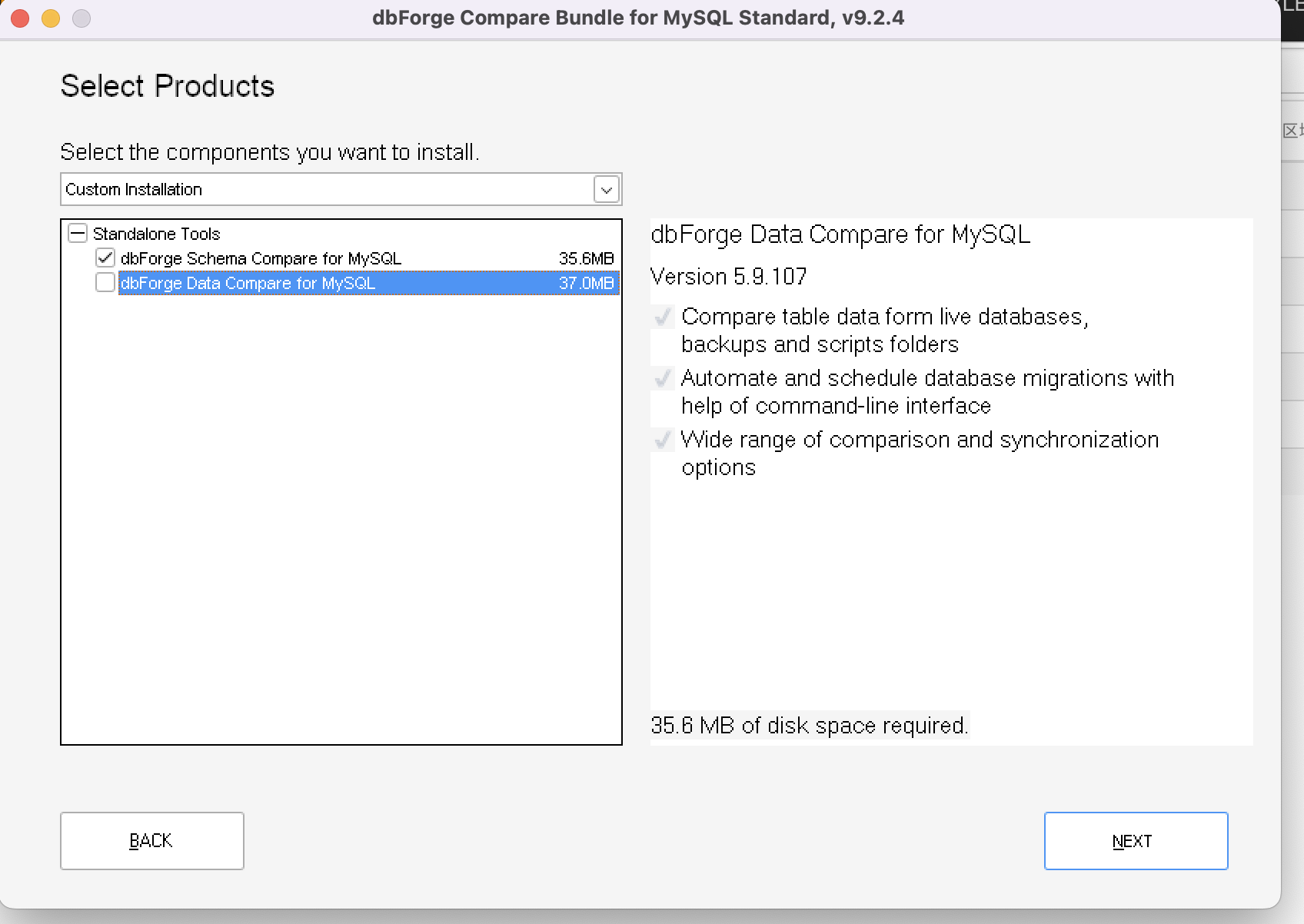Image resolution: width=1304 pixels, height=924 pixels.
Task: Click the disk space required message
Action: pos(810,726)
